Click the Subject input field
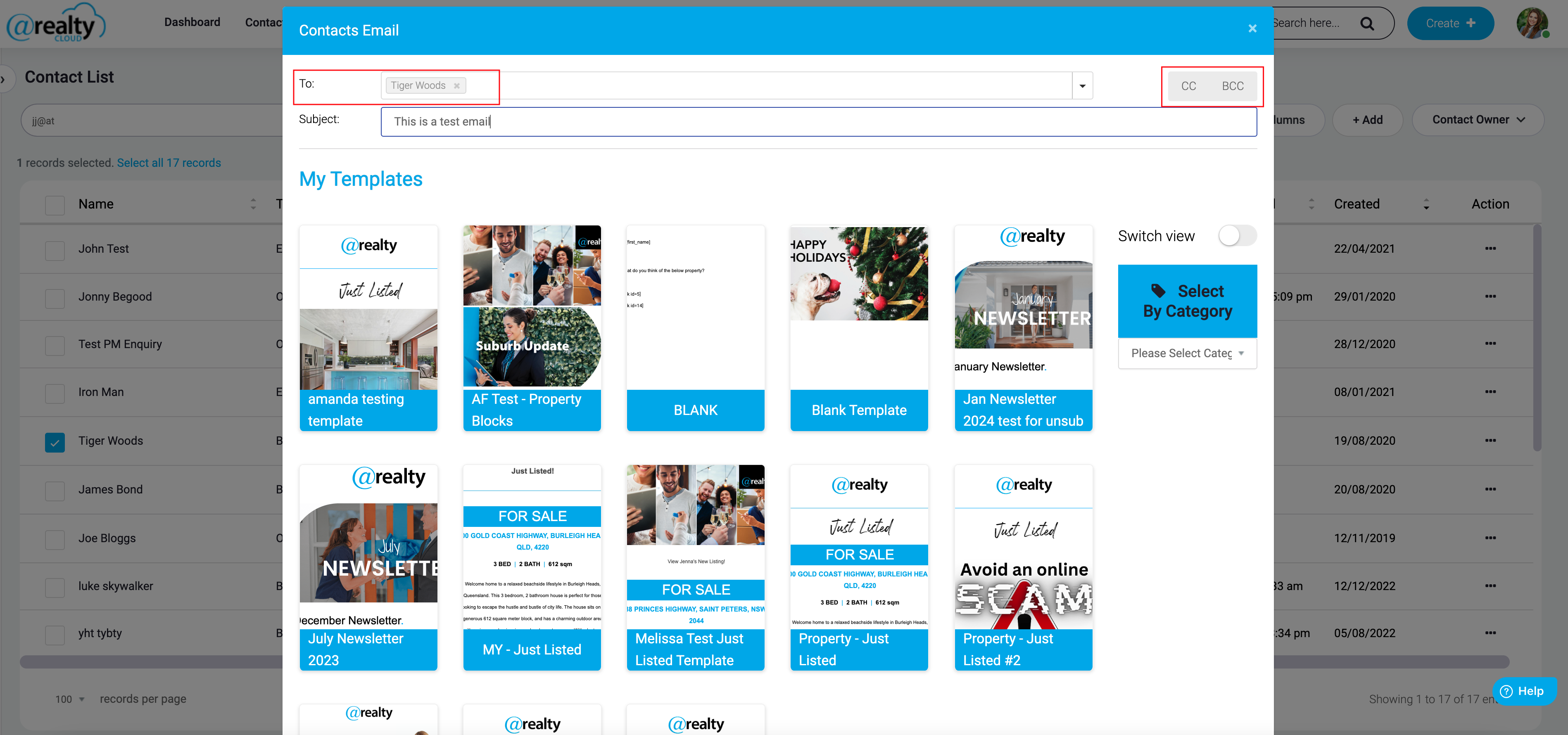Image resolution: width=1568 pixels, height=735 pixels. click(819, 122)
